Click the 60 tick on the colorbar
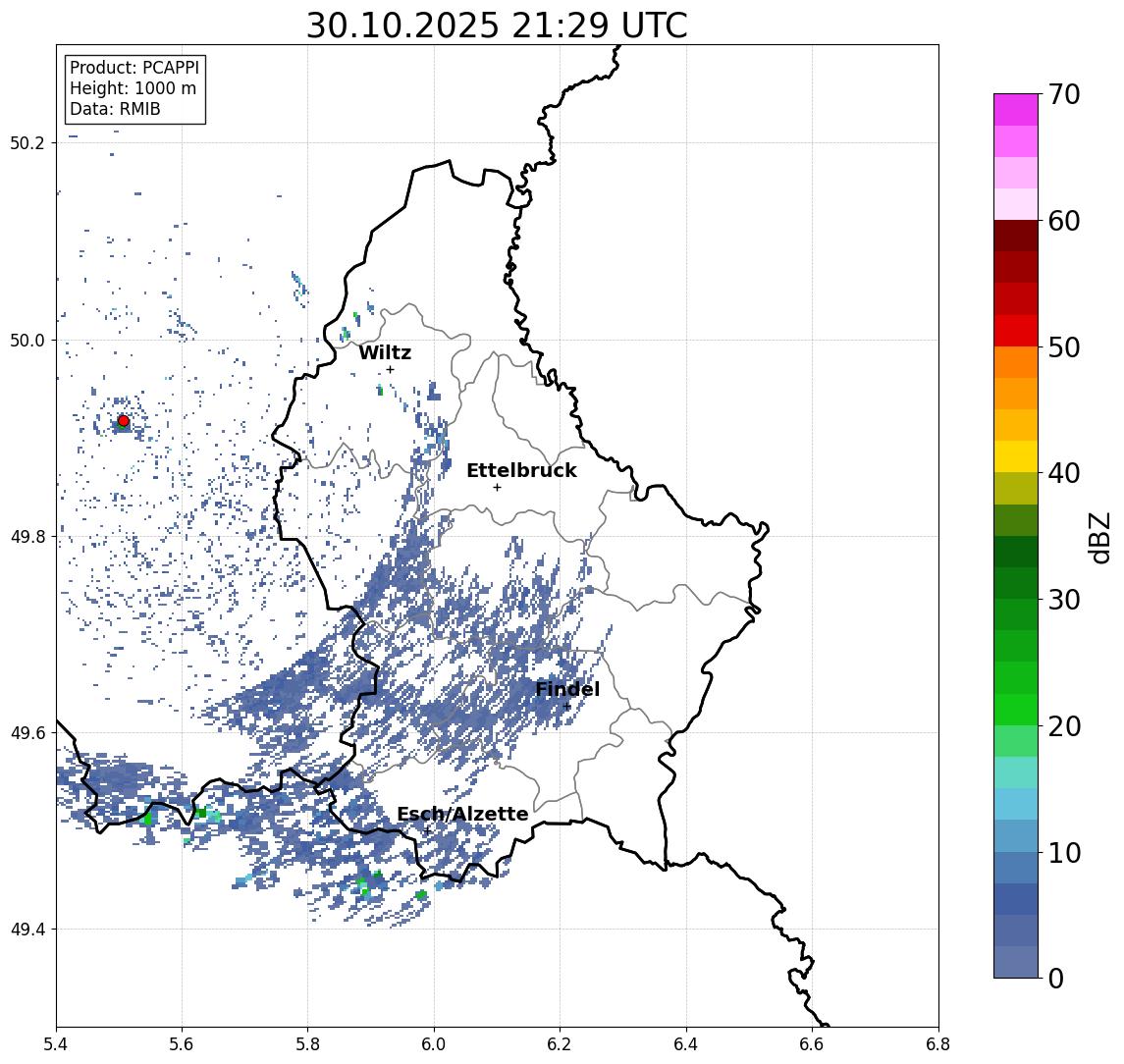1124x1064 pixels. (x=1064, y=221)
